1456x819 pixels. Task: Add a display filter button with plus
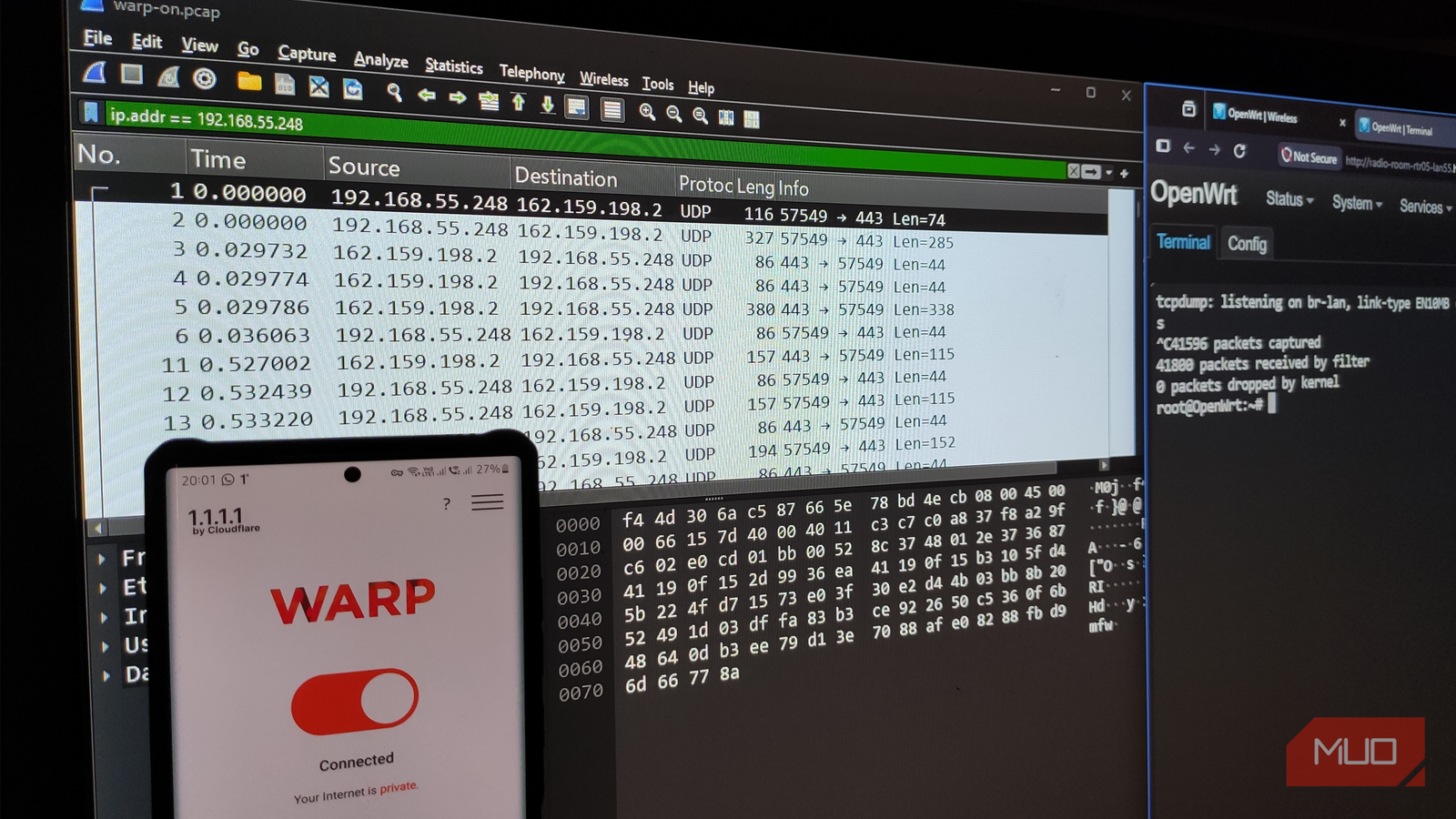1125,173
